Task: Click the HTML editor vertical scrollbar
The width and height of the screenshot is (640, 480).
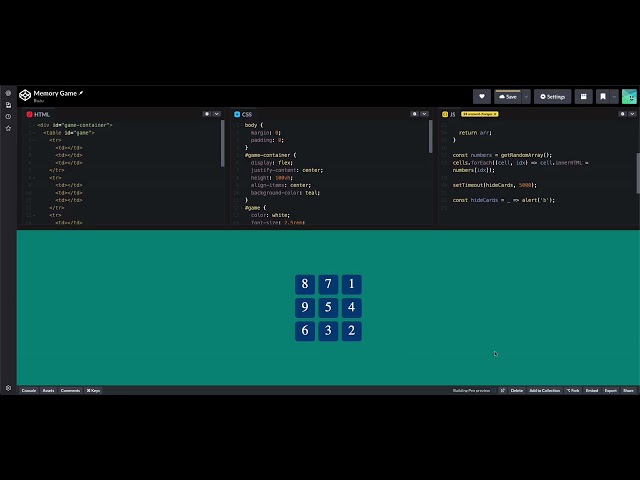Action: [x=222, y=143]
